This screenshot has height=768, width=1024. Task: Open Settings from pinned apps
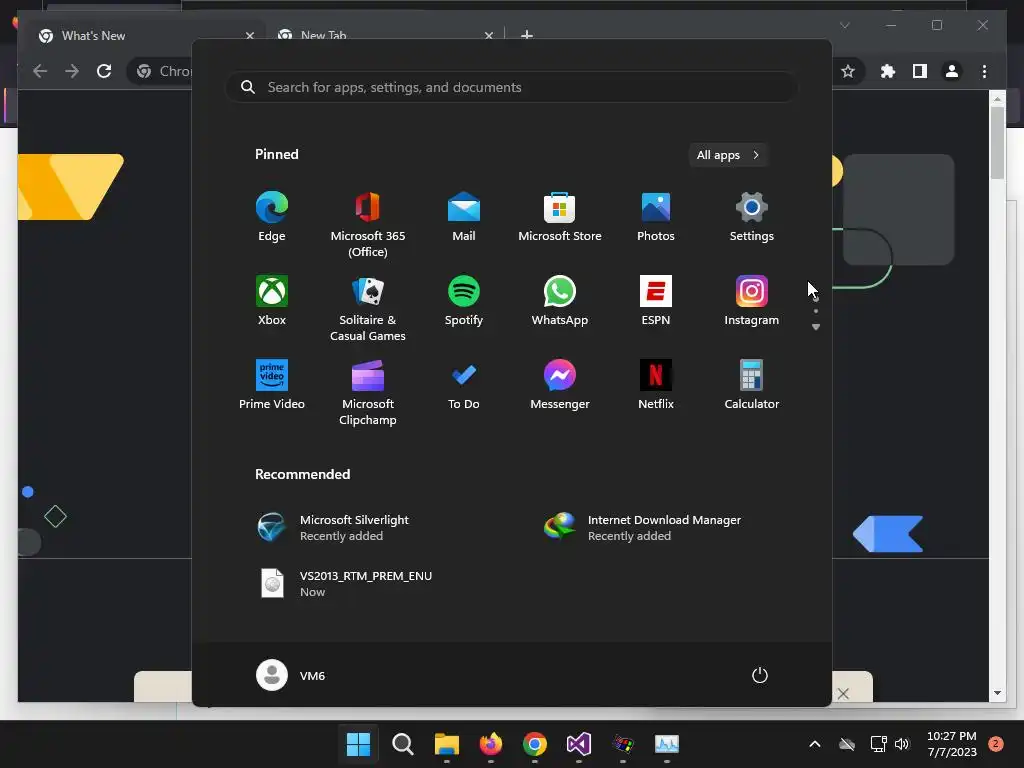[x=752, y=217]
